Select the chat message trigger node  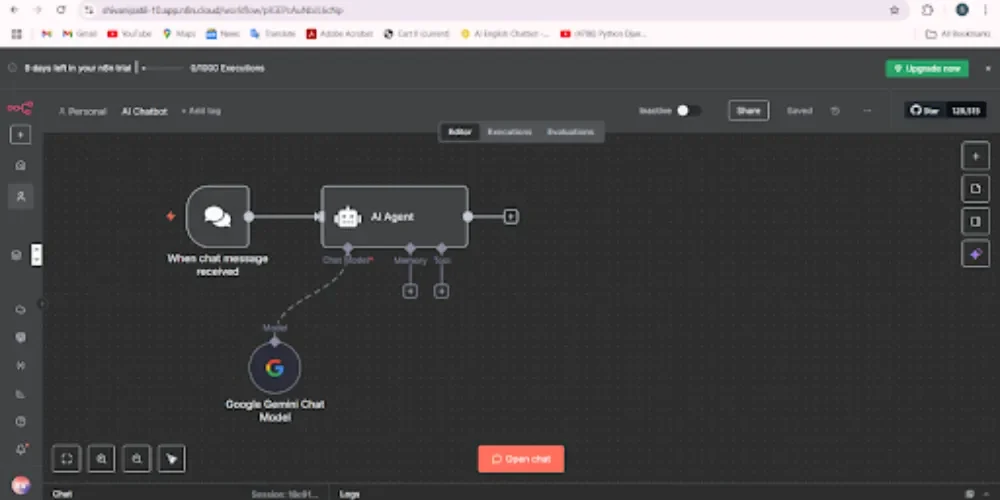[x=217, y=216]
